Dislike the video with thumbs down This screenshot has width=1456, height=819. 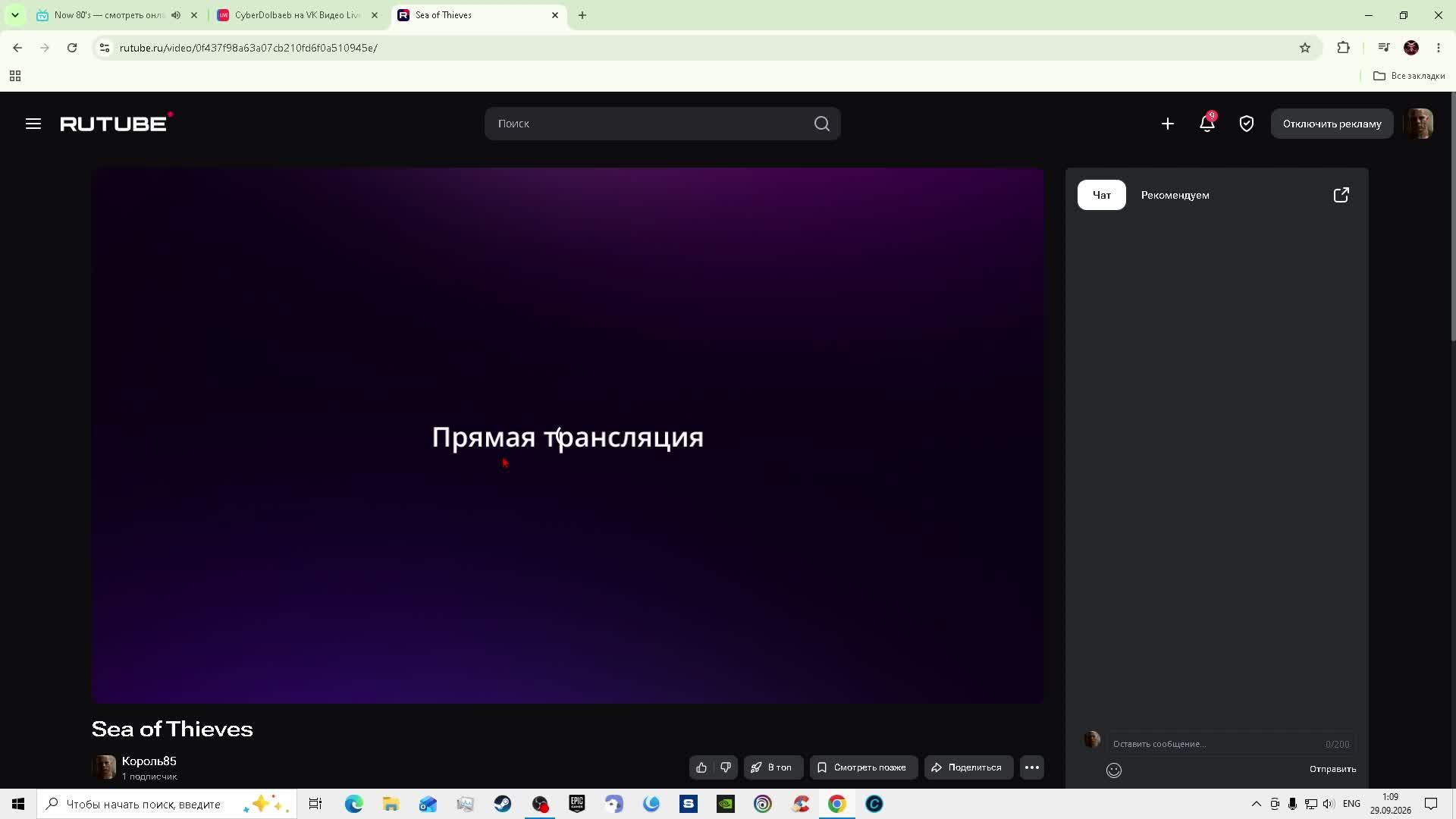[x=726, y=767]
